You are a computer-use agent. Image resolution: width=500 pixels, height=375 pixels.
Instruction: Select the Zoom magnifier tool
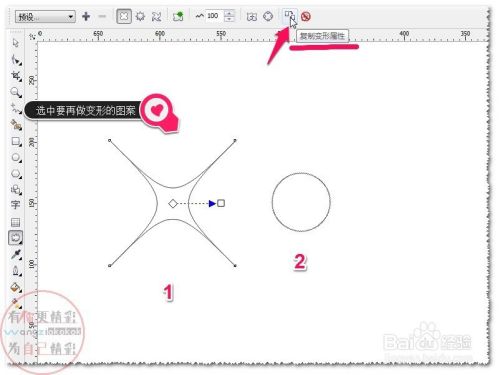[x=16, y=92]
